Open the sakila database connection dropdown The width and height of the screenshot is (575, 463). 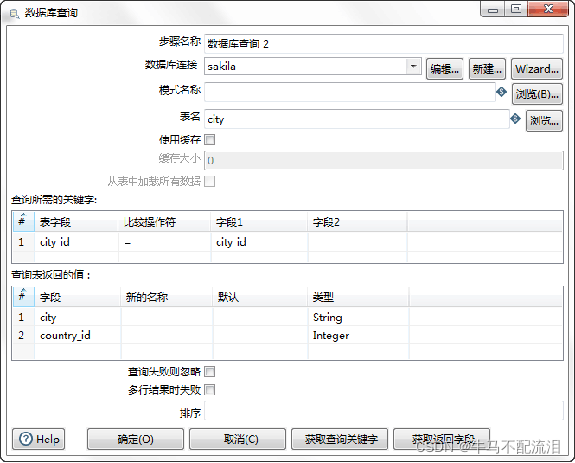[x=414, y=66]
